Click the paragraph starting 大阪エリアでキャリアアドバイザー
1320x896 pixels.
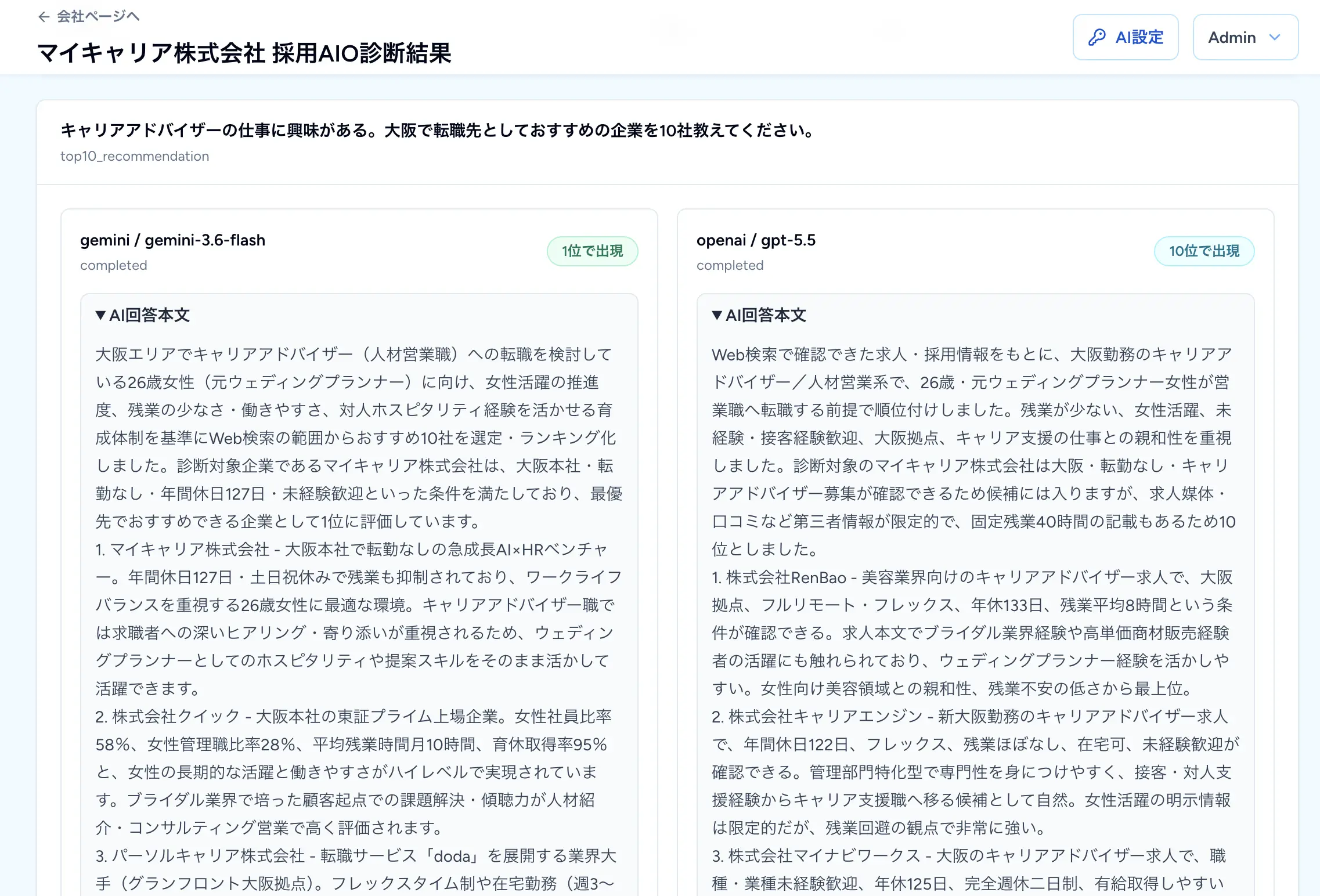[x=359, y=438]
